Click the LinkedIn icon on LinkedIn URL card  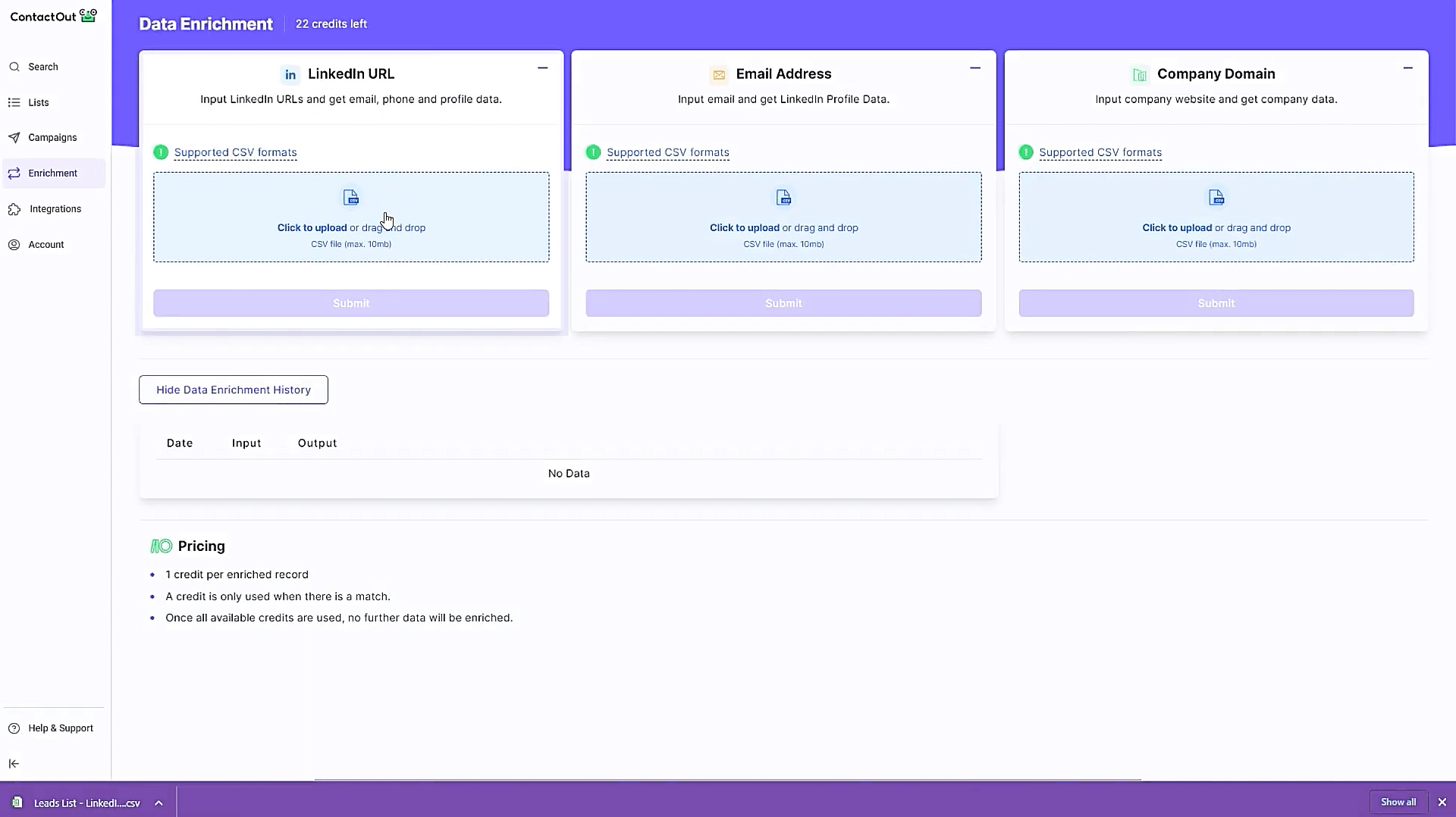pyautogui.click(x=290, y=74)
